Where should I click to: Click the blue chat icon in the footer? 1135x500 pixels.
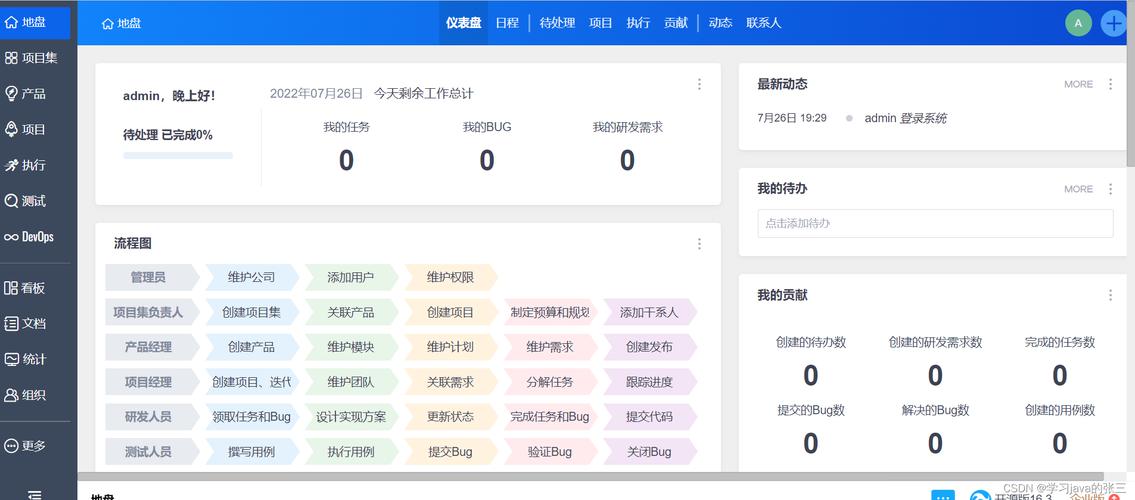coord(942,496)
